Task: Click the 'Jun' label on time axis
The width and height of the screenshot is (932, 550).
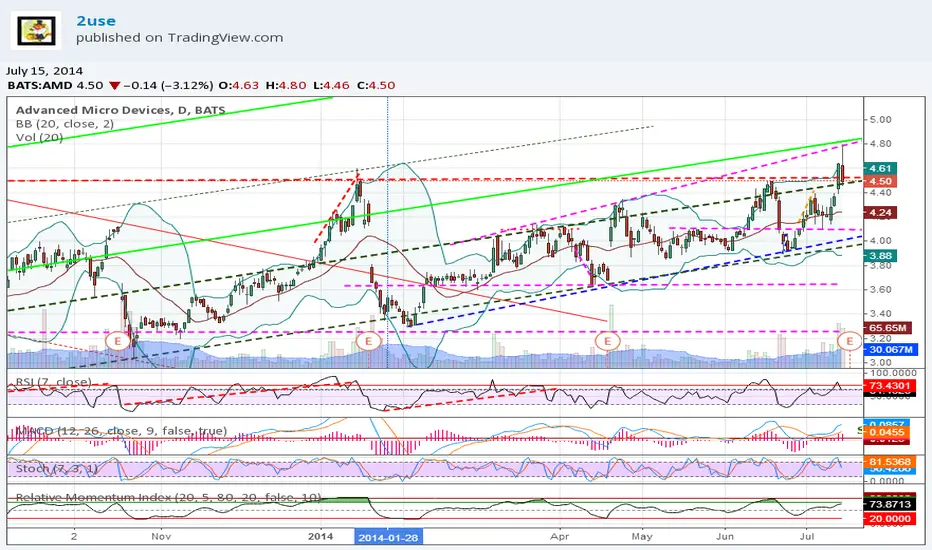Action: 725,536
